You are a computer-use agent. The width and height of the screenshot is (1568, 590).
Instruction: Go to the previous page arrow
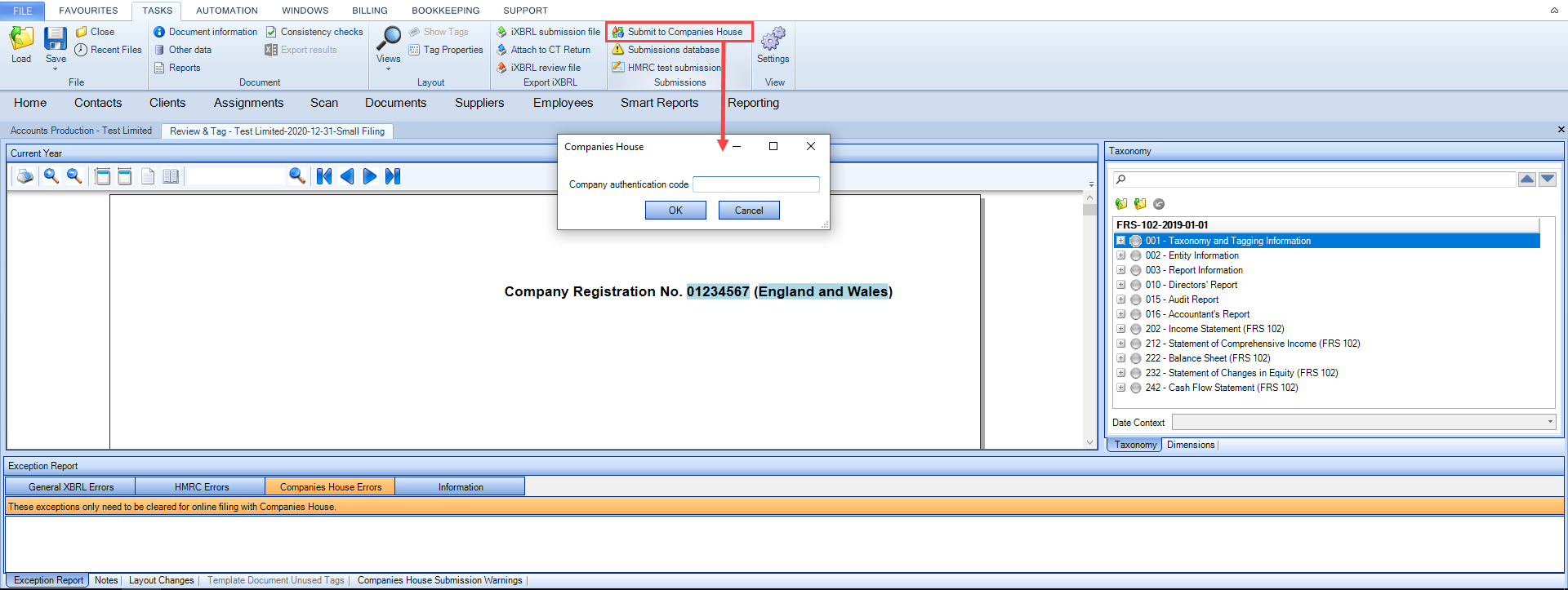[x=347, y=176]
